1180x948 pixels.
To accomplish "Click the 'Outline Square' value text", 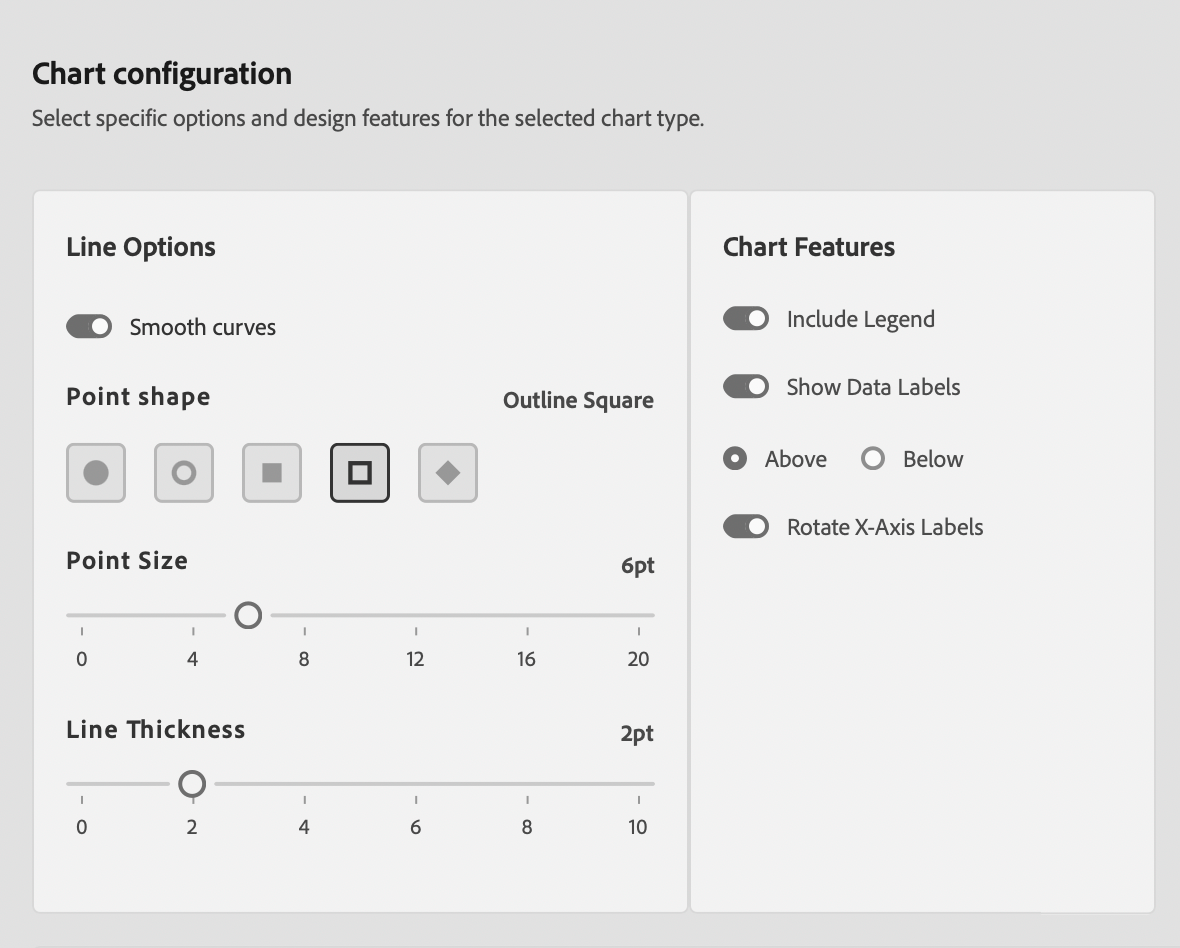I will pos(578,400).
